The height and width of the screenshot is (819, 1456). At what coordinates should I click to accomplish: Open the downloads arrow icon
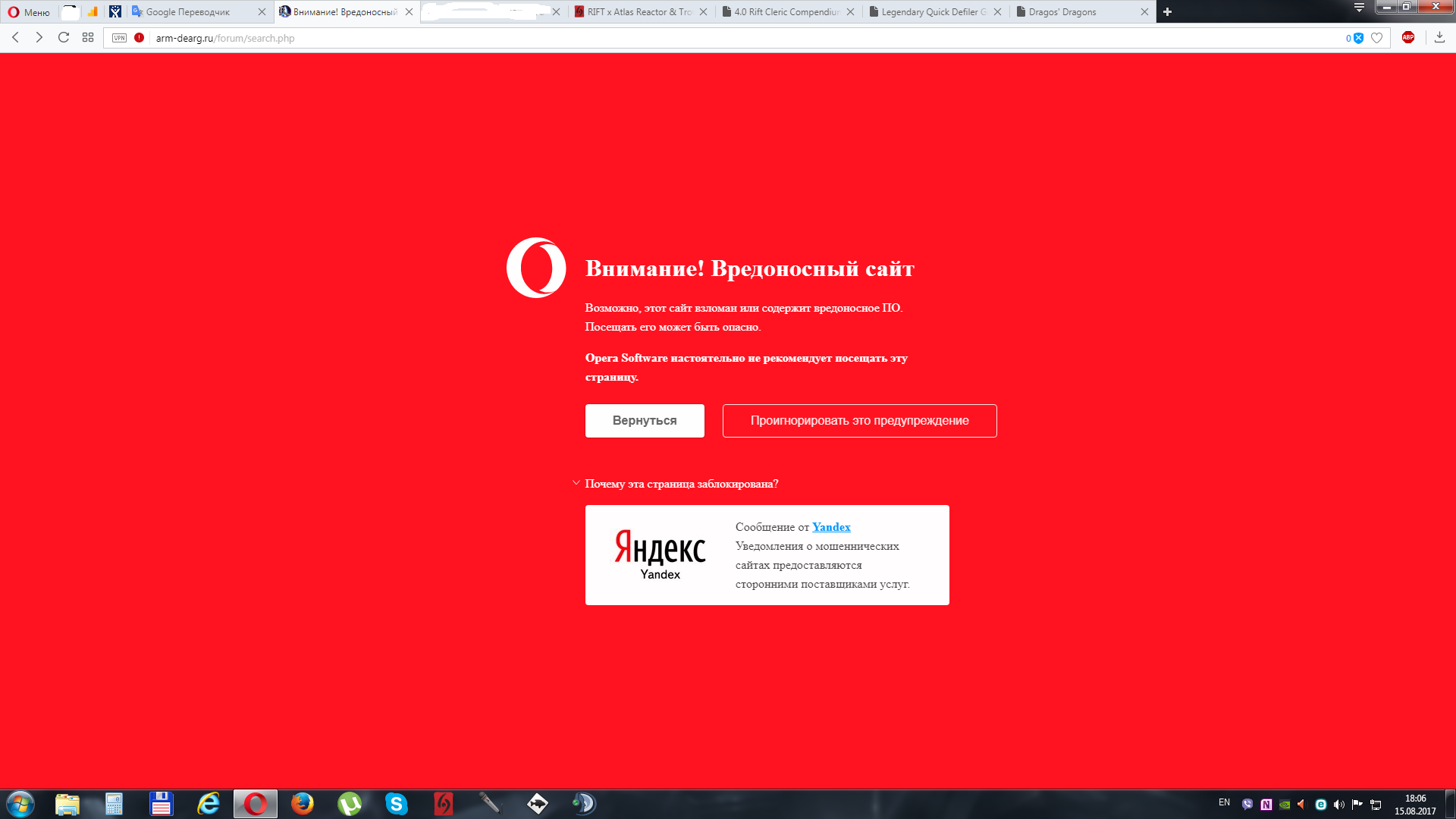[x=1439, y=37]
